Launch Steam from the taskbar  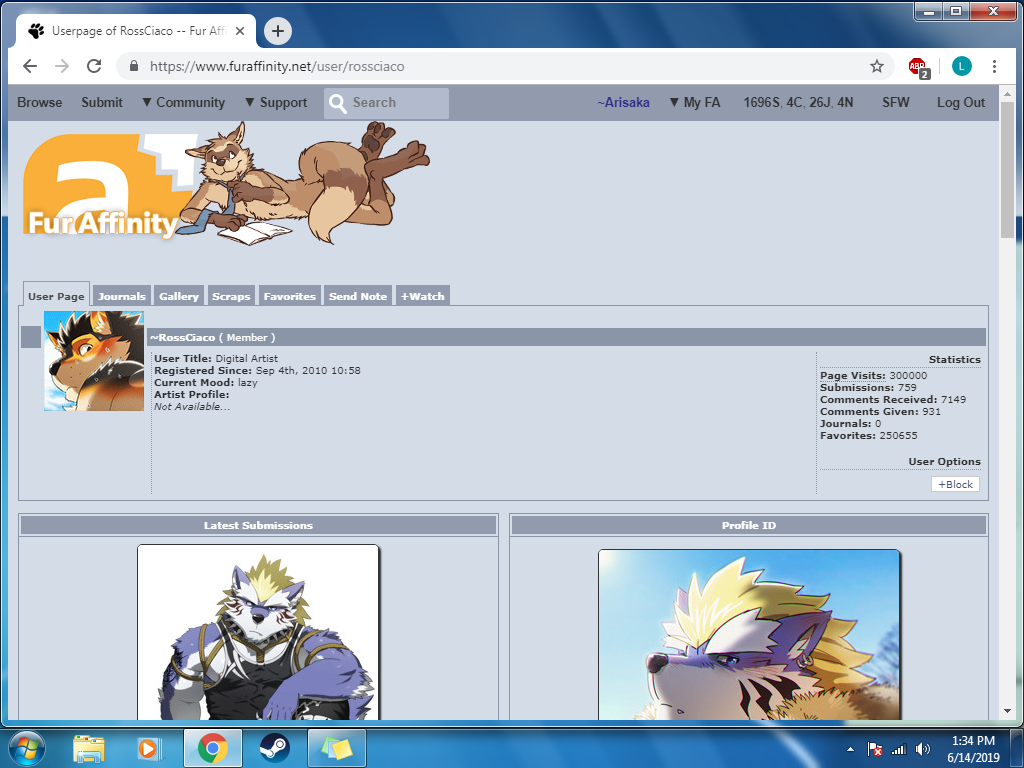point(274,747)
